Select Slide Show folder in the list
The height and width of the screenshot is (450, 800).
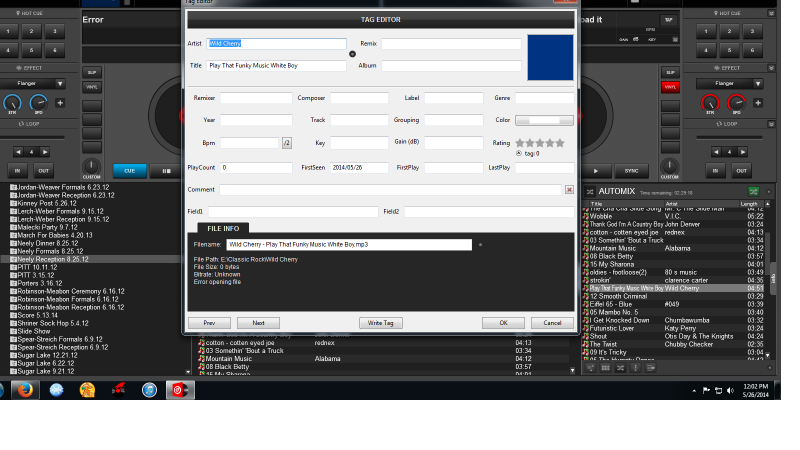tap(34, 331)
